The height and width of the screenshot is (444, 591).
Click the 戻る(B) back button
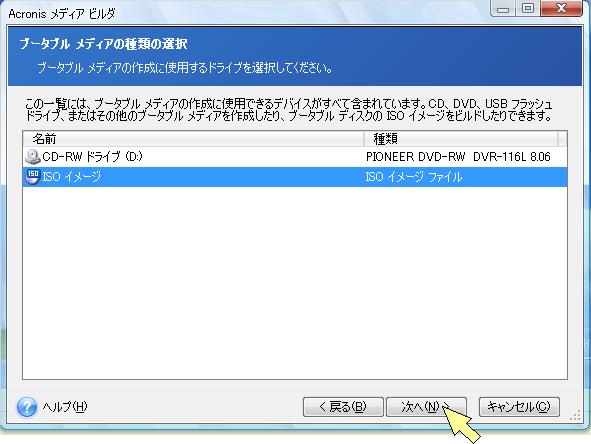pos(343,407)
